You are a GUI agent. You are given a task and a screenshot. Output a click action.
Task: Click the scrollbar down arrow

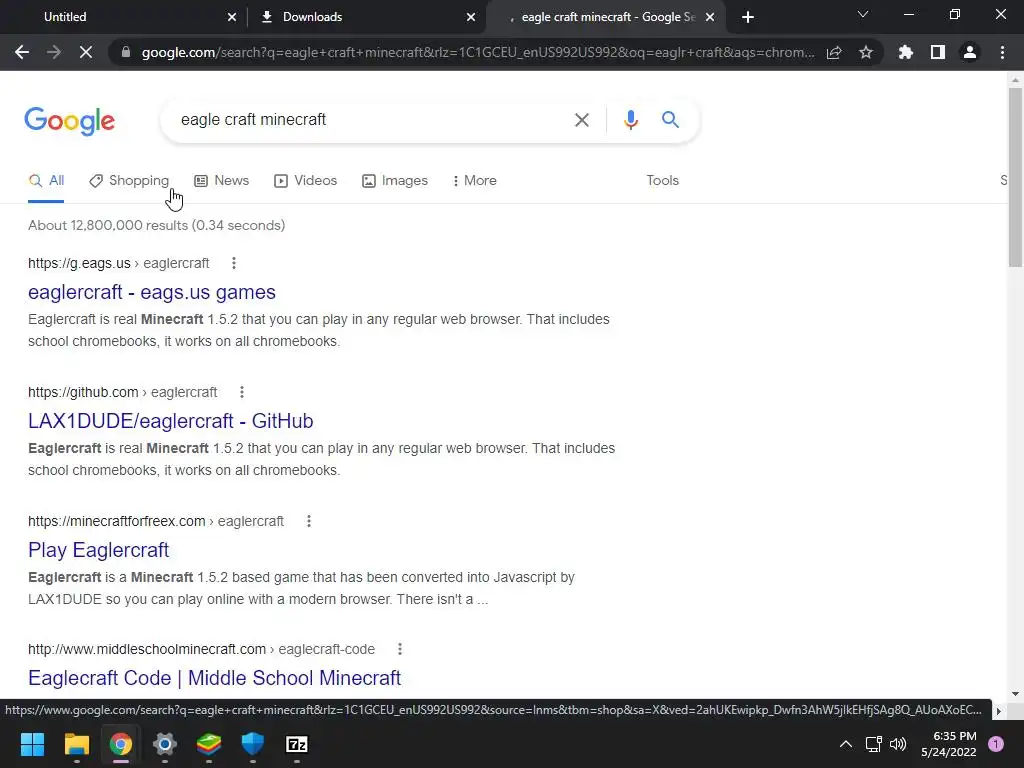click(1015, 694)
